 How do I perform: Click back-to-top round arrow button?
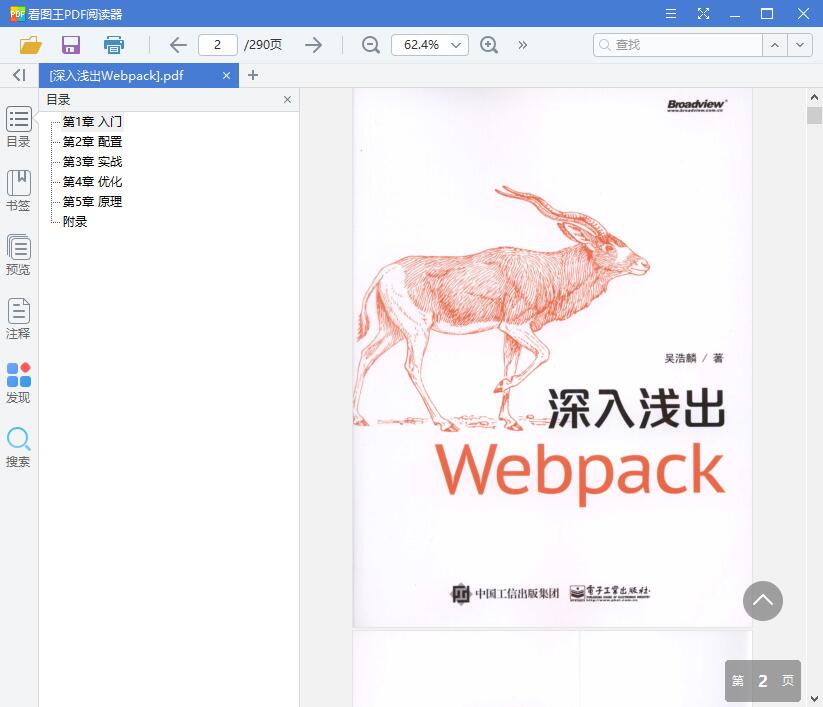763,601
